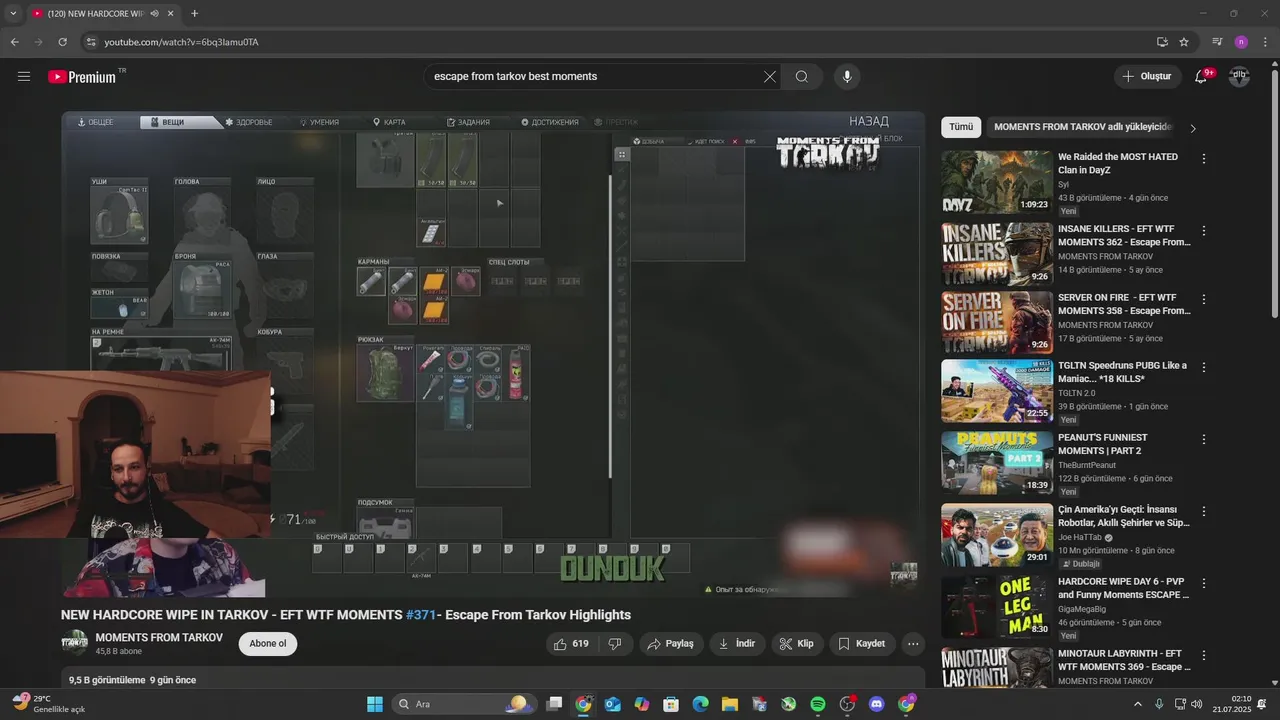This screenshot has width=1280, height=720.
Task: Open the channel avatar below video
Action: pos(74,643)
